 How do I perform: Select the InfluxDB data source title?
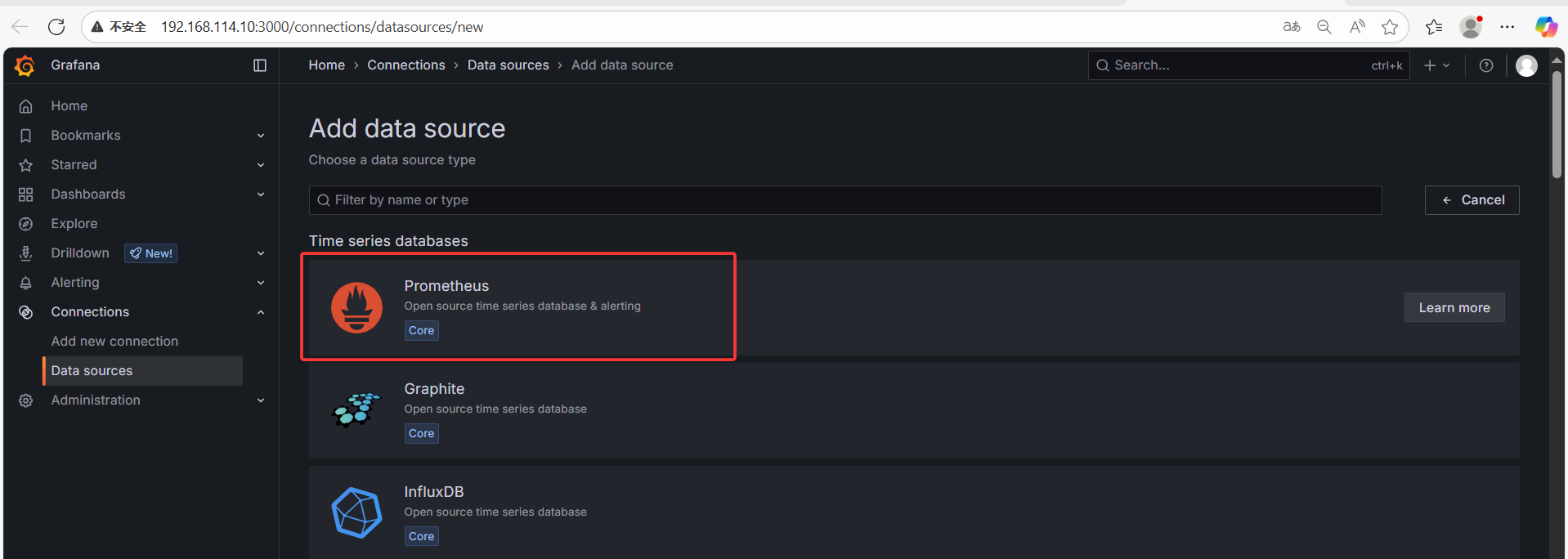point(434,492)
